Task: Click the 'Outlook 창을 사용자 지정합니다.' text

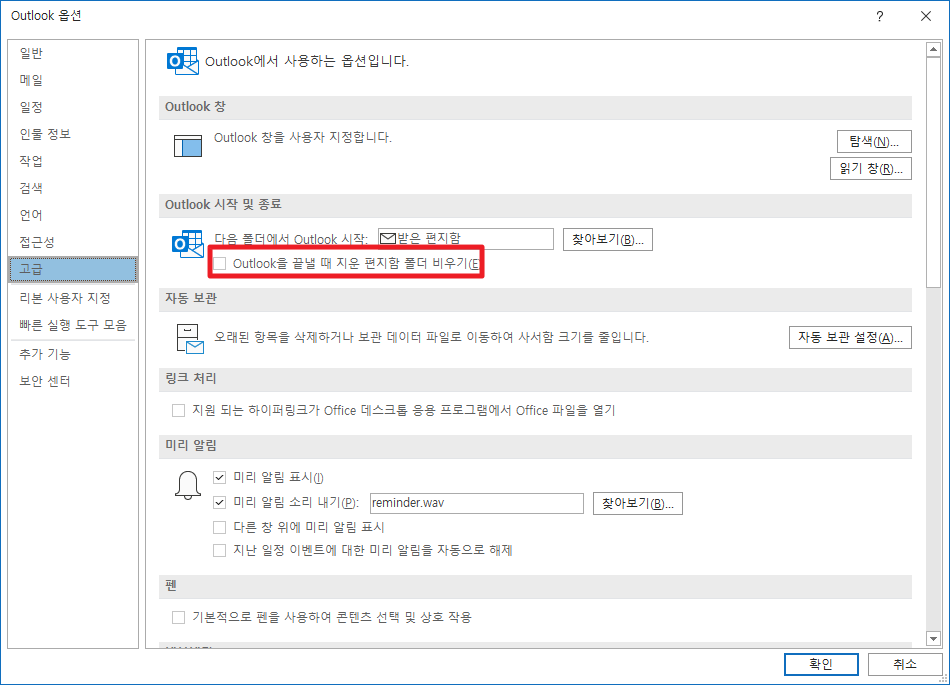Action: click(303, 137)
